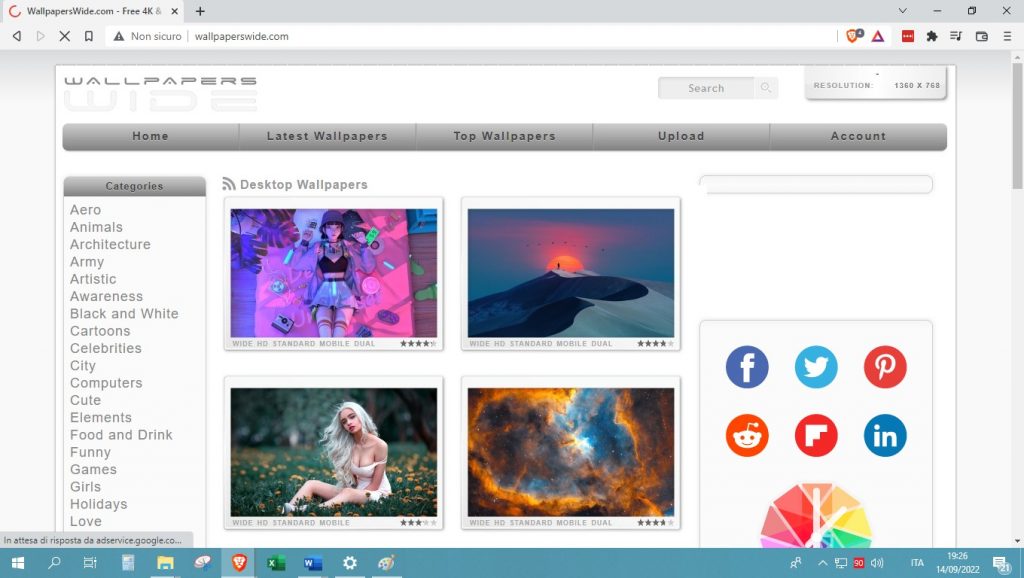Click the search magnifier icon button
Viewport: 1024px width, 578px height.
click(x=766, y=88)
